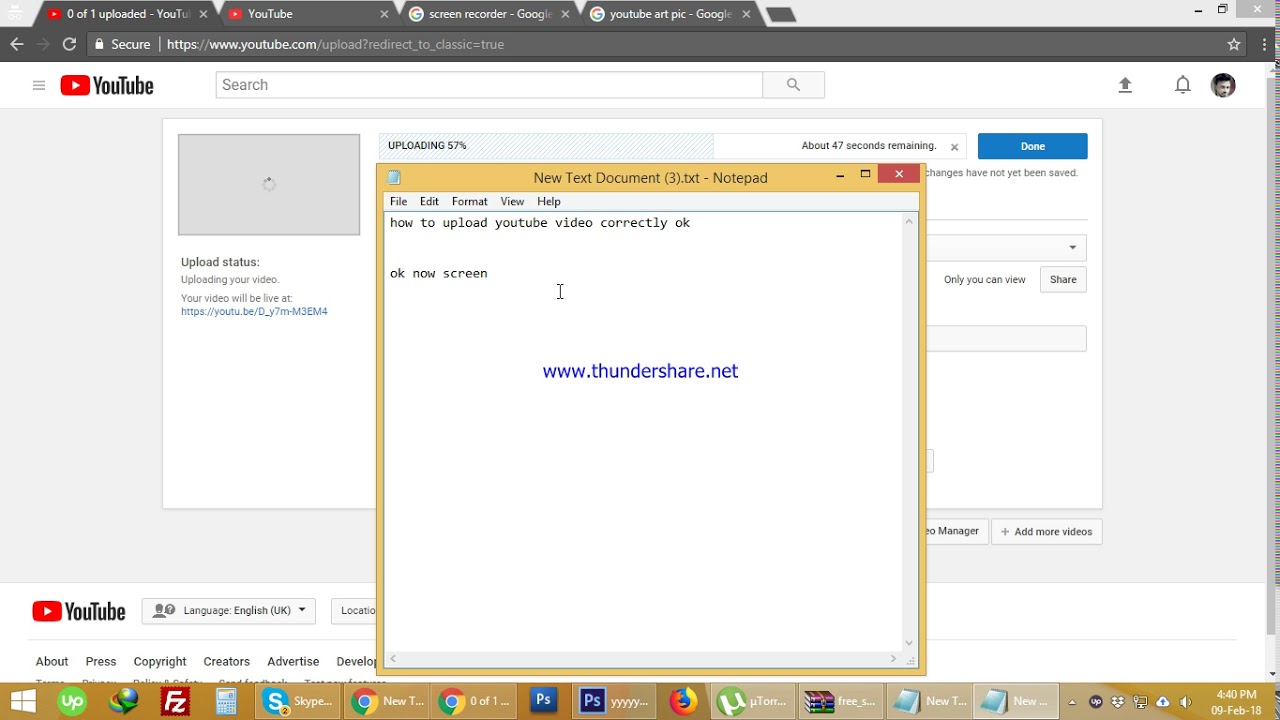Open the Edit menu in Notepad
The image size is (1280, 720).
(429, 201)
